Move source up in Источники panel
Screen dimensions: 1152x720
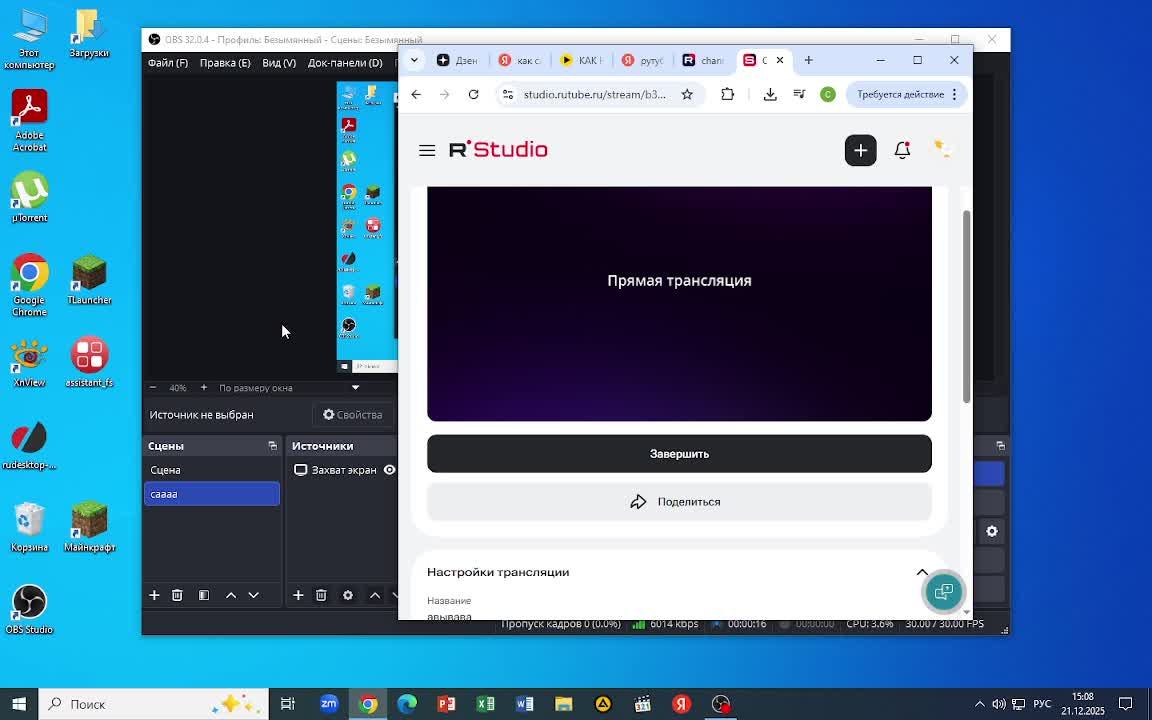point(375,595)
